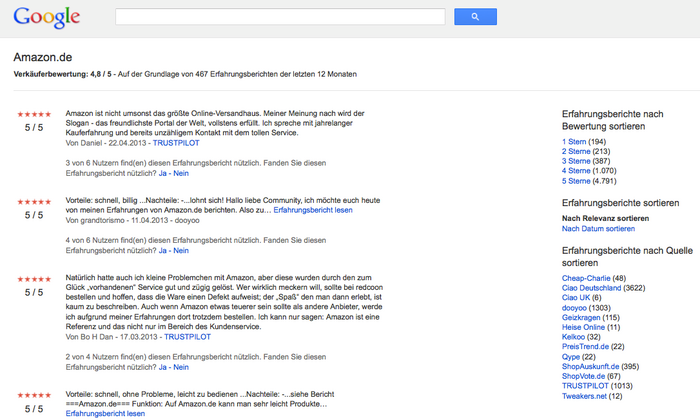Filter reviews by 3 Sterne
The image size is (700, 420).
click(x=579, y=161)
